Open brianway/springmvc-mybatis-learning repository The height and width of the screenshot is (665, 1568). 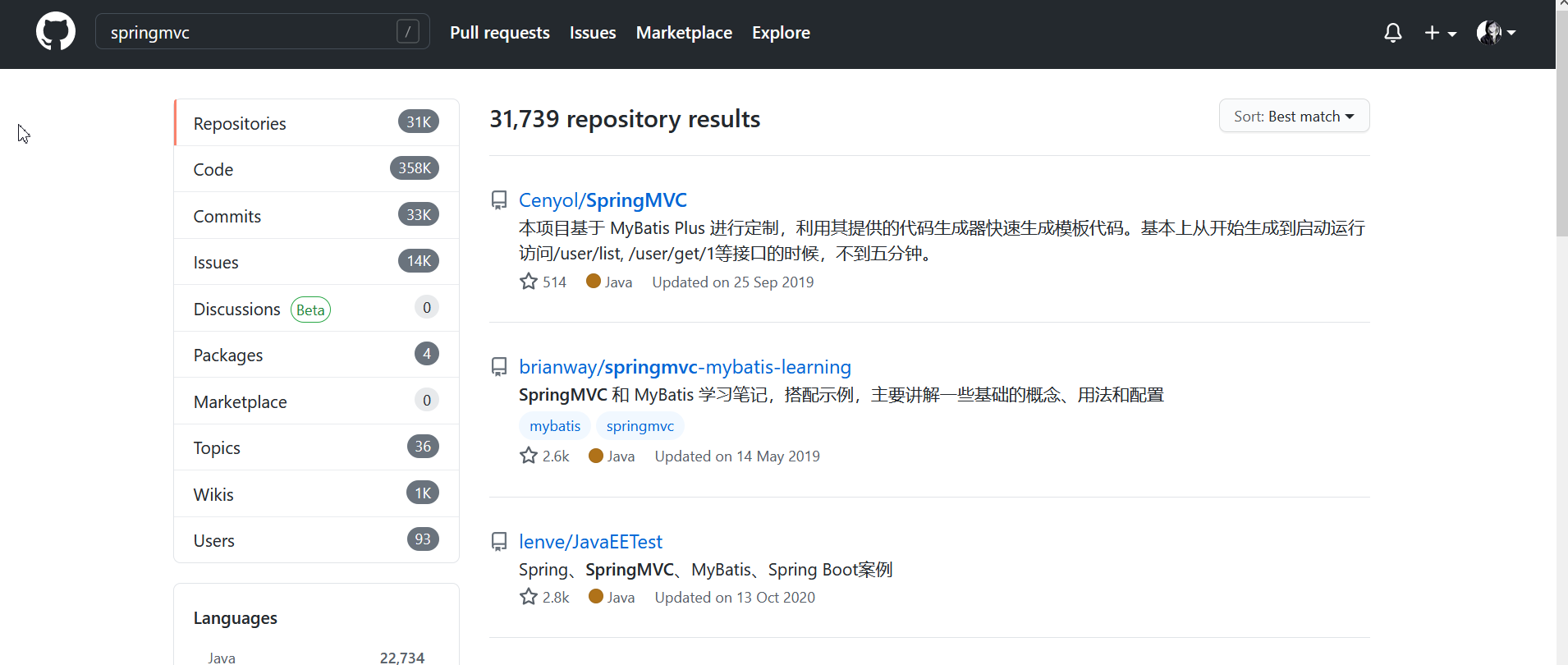(x=685, y=367)
